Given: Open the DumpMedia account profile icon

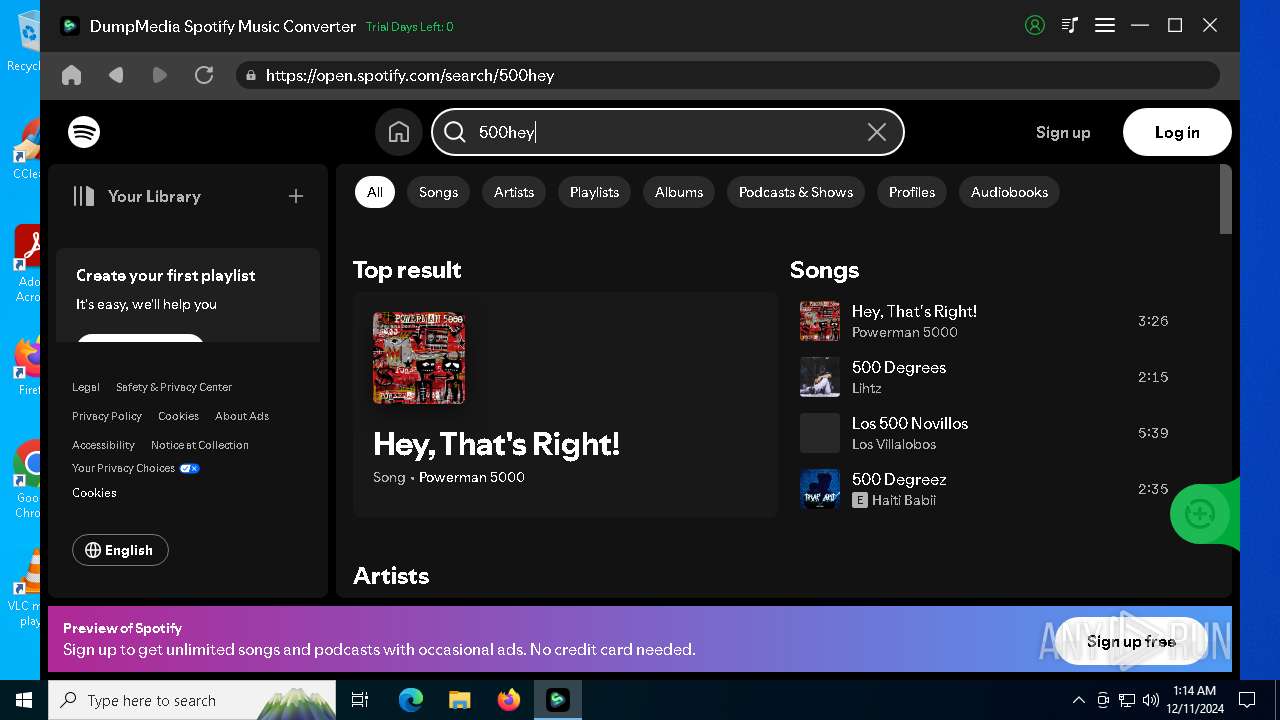Looking at the screenshot, I should pos(1035,26).
